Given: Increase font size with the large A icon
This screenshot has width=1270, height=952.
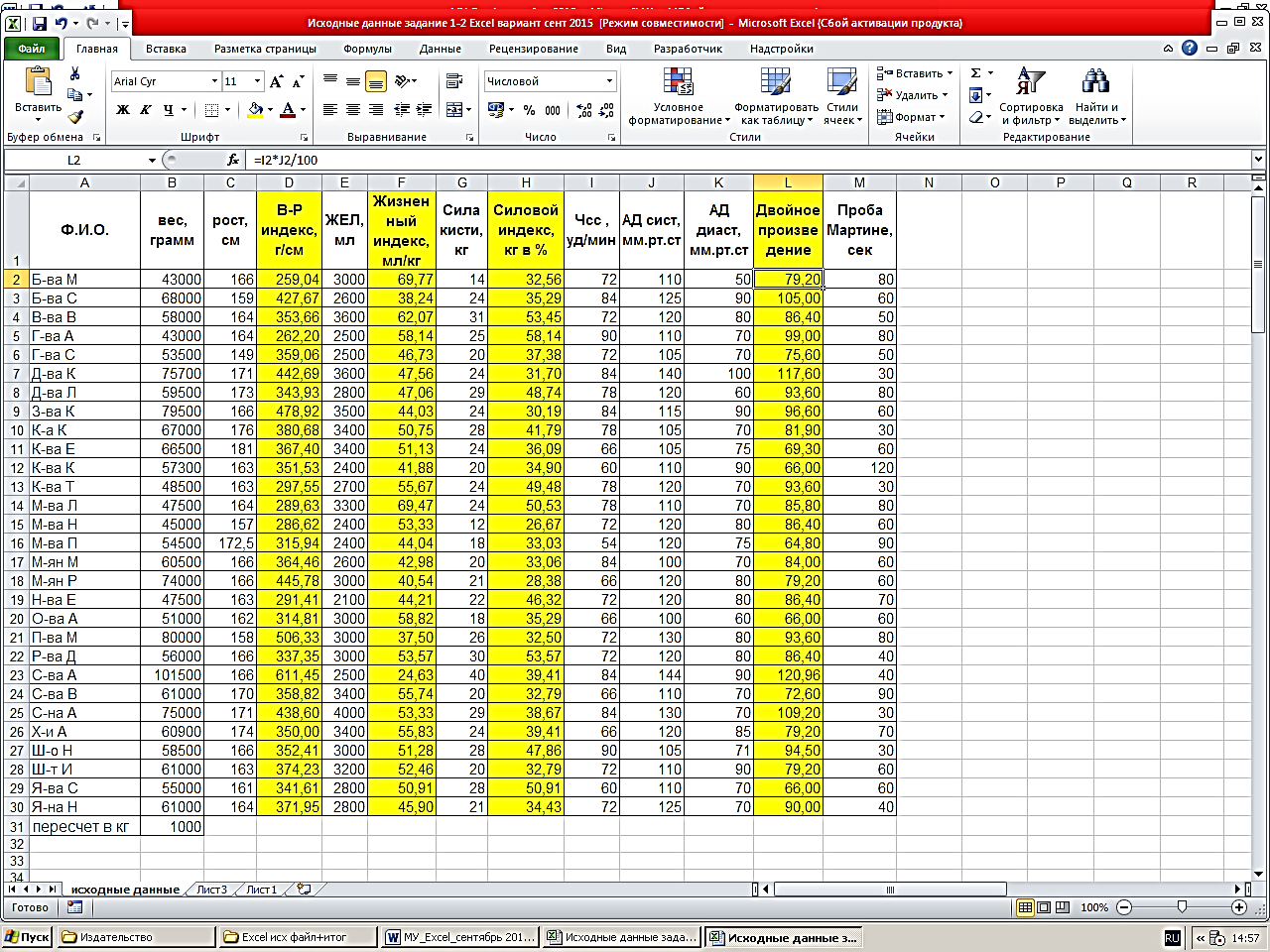Looking at the screenshot, I should point(277,81).
